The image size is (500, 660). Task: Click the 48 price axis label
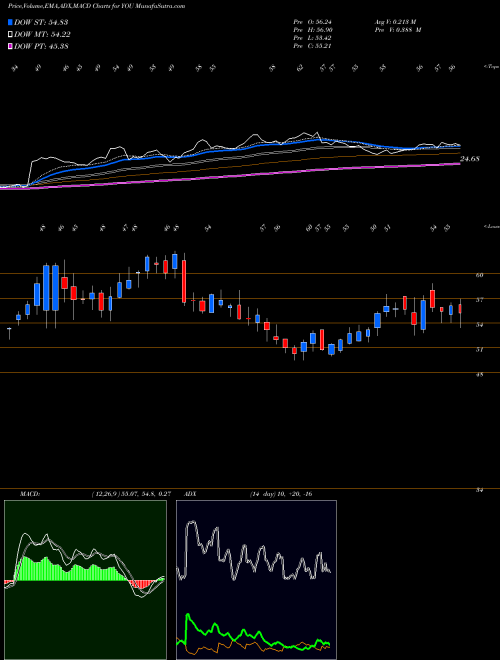coord(479,374)
